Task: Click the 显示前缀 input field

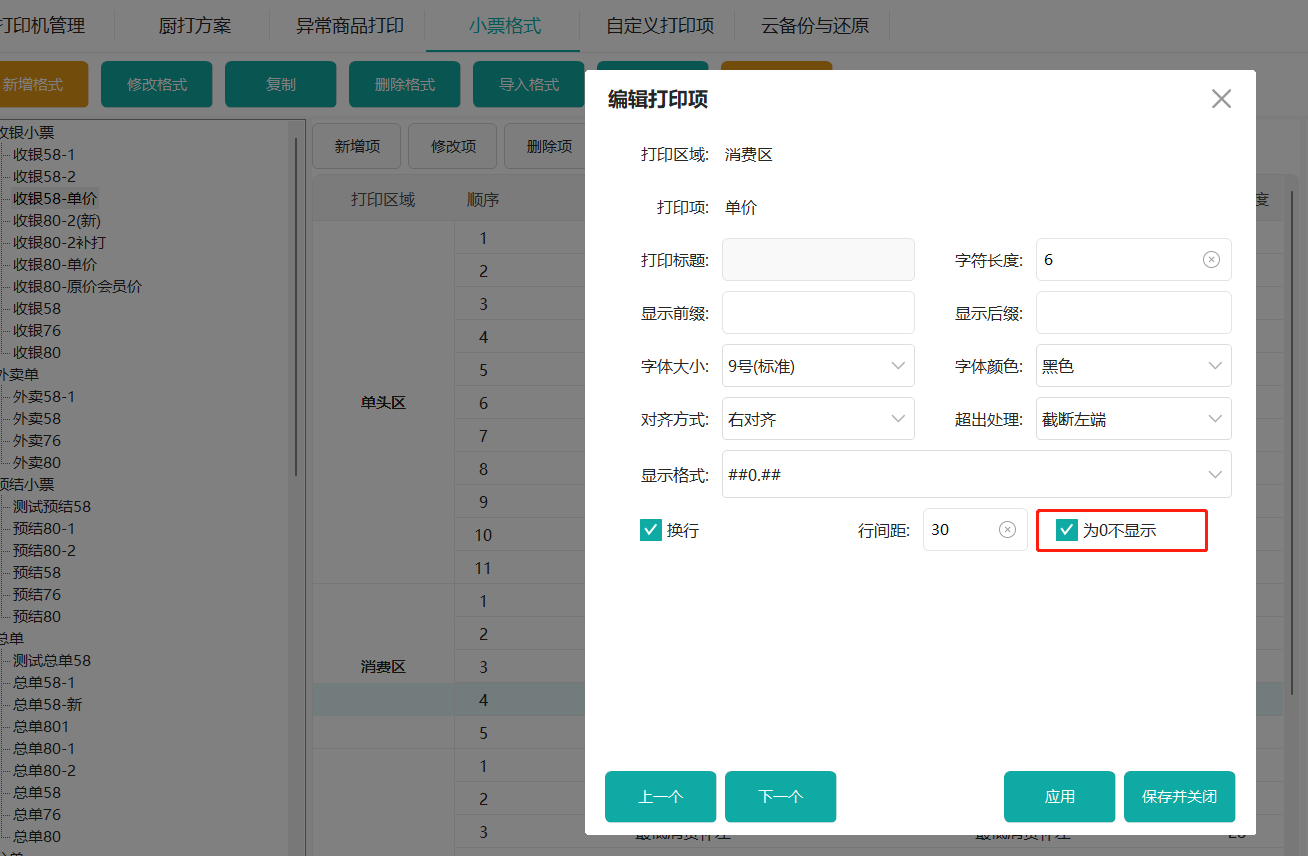Action: pyautogui.click(x=818, y=313)
